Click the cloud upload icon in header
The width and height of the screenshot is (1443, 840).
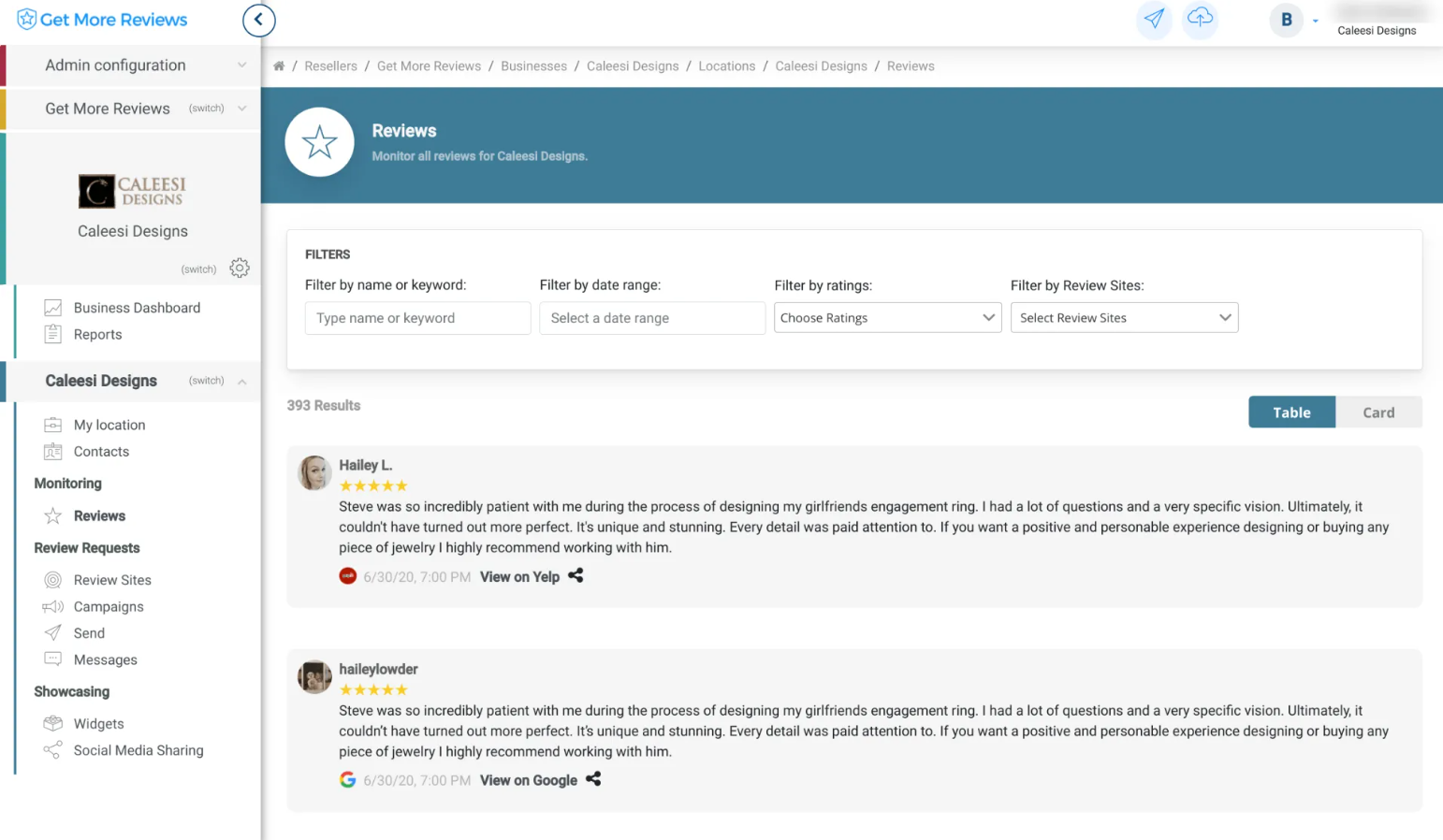point(1200,19)
